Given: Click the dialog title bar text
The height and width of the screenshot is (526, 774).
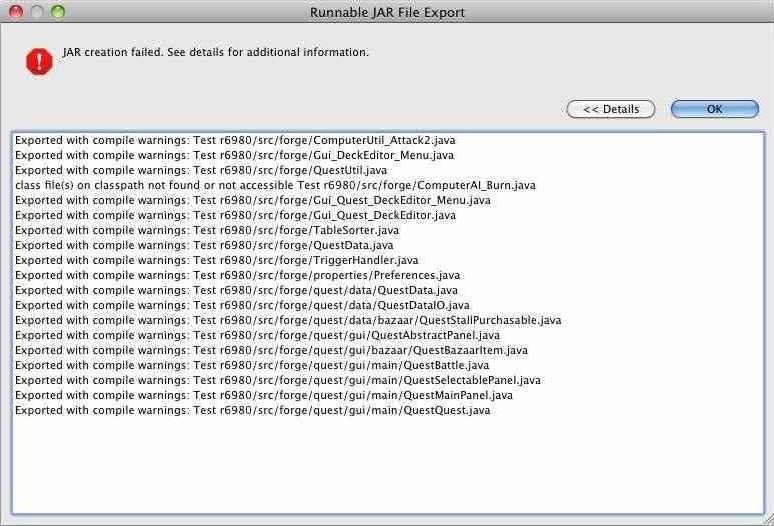Looking at the screenshot, I should [387, 12].
